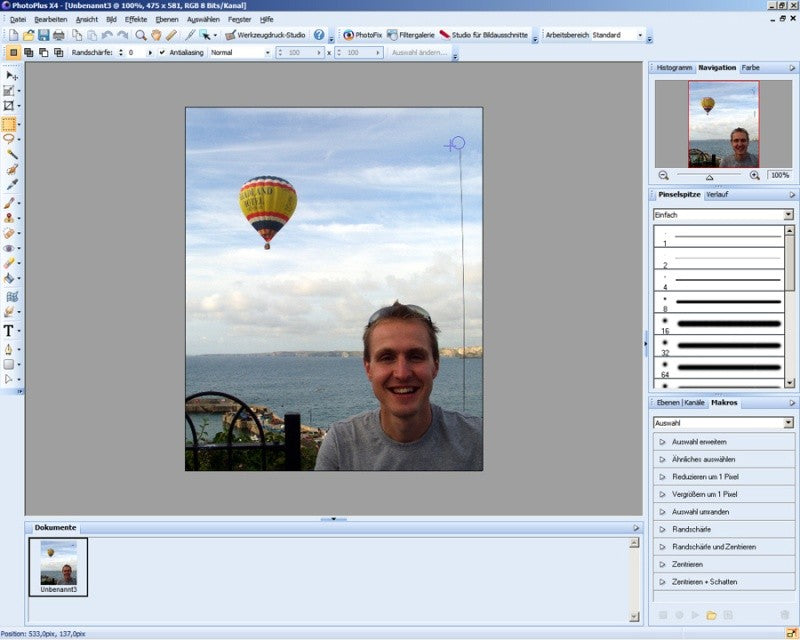Open the PhotoFix studio
Image resolution: width=800 pixels, height=640 pixels.
point(363,35)
